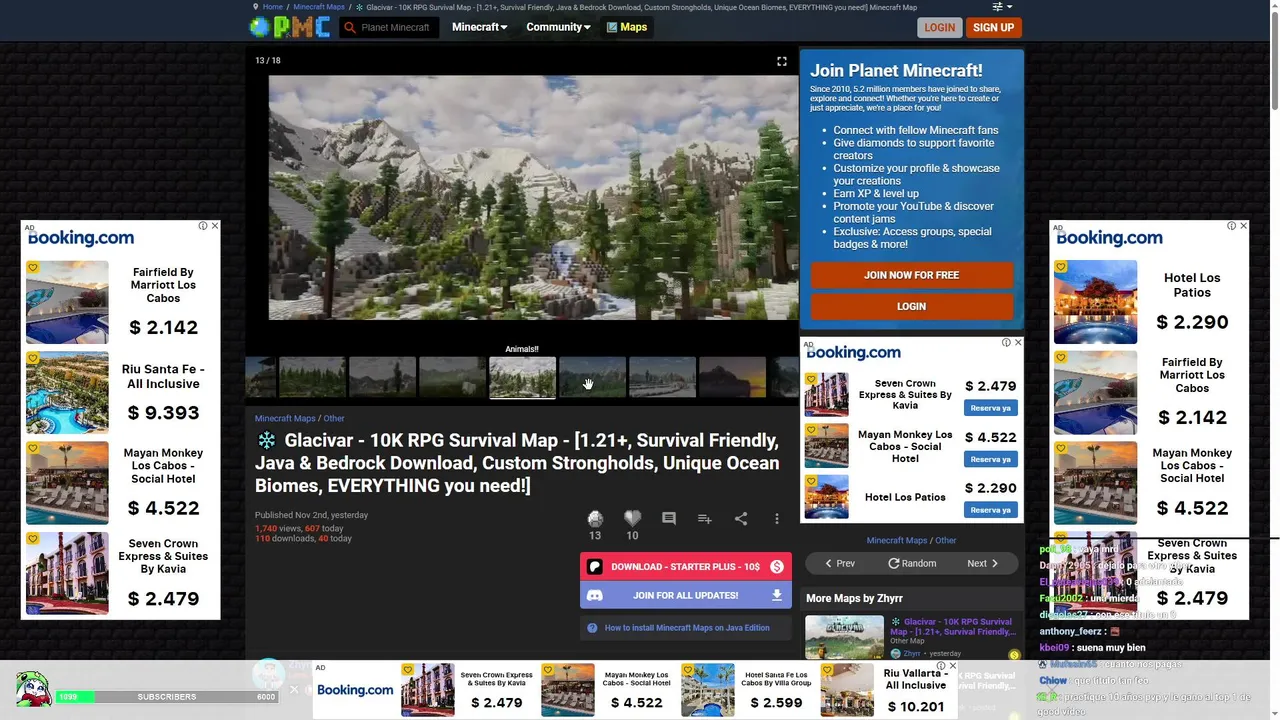Click Reserva ya for Mayan Monkey Los Cabos
The height and width of the screenshot is (720, 1280).
pos(990,459)
